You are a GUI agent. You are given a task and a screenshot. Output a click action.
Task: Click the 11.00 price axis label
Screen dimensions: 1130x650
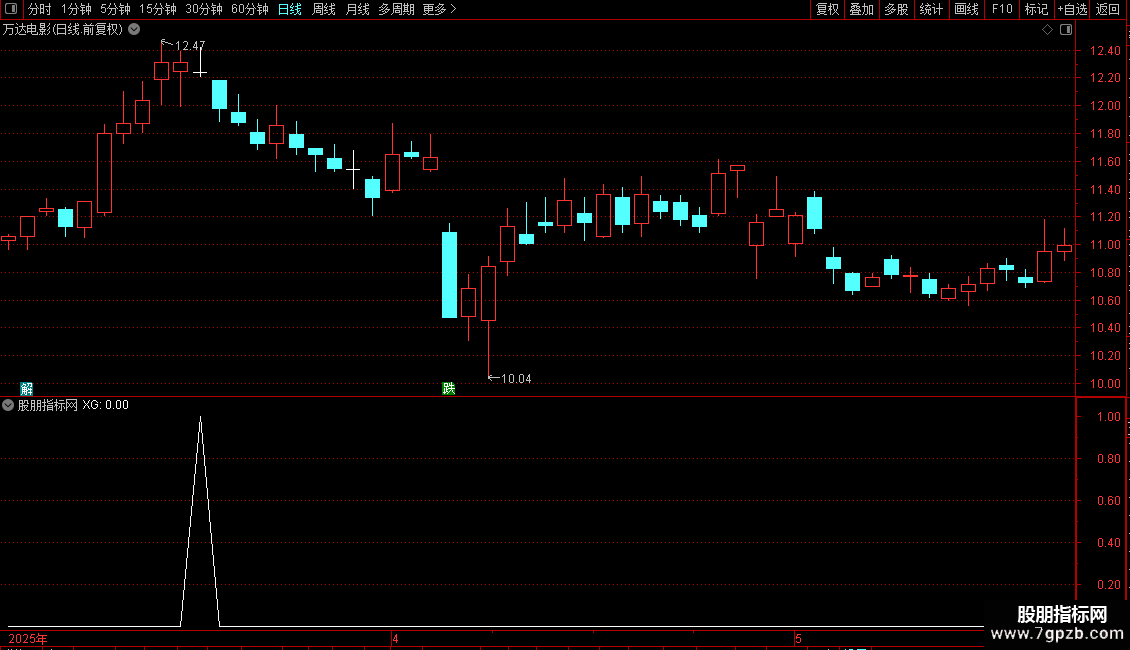pos(1105,245)
